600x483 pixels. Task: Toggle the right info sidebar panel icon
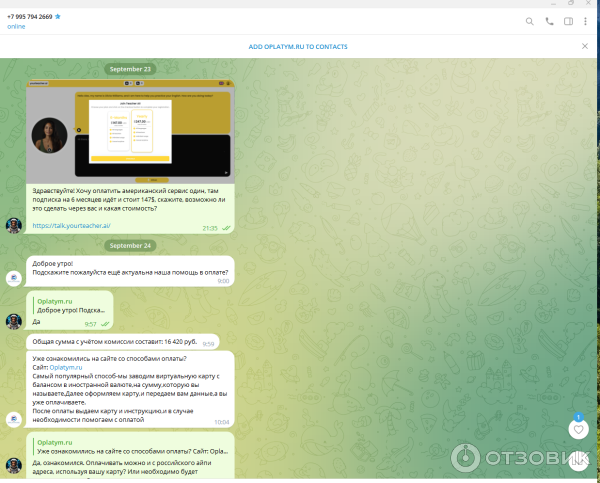click(x=568, y=21)
